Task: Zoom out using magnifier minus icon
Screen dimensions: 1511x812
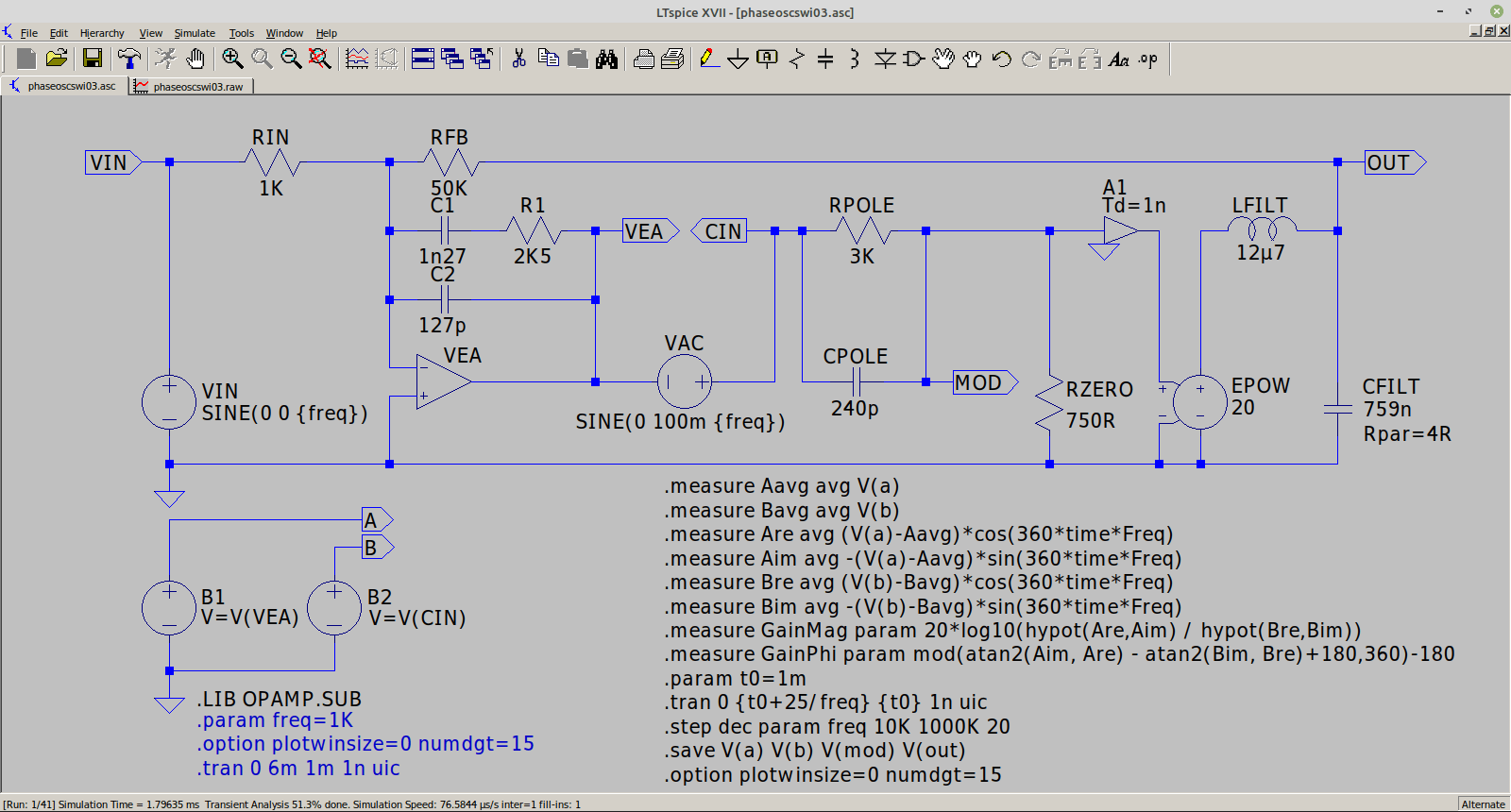Action: pyautogui.click(x=291, y=59)
